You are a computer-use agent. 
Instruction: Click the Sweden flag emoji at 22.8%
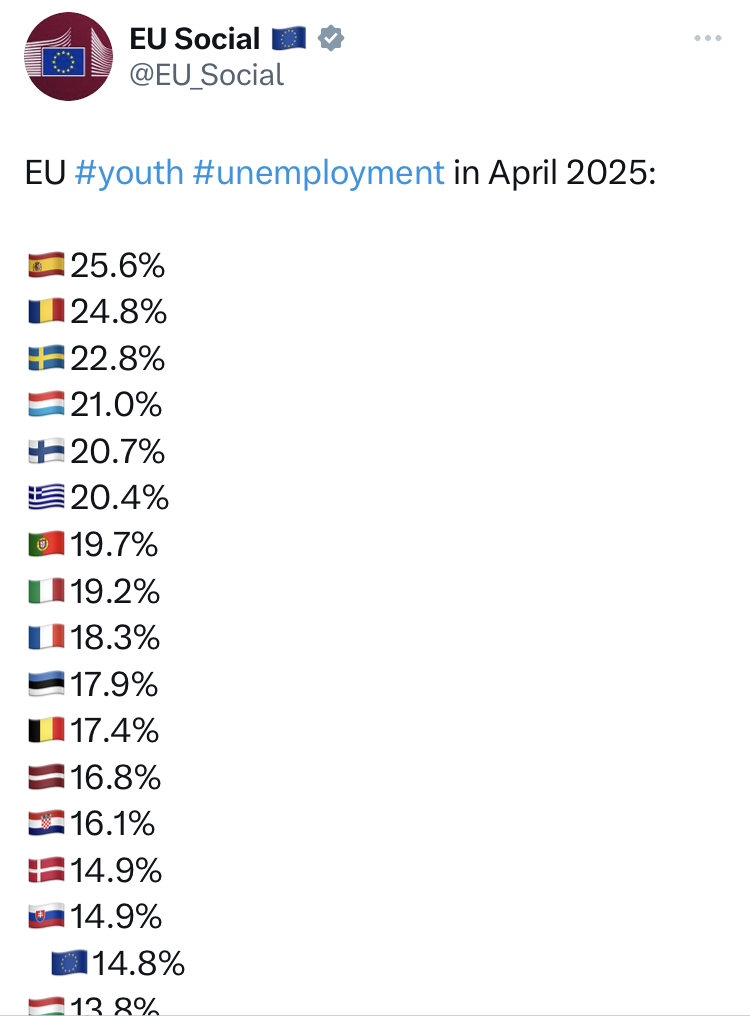click(47, 358)
